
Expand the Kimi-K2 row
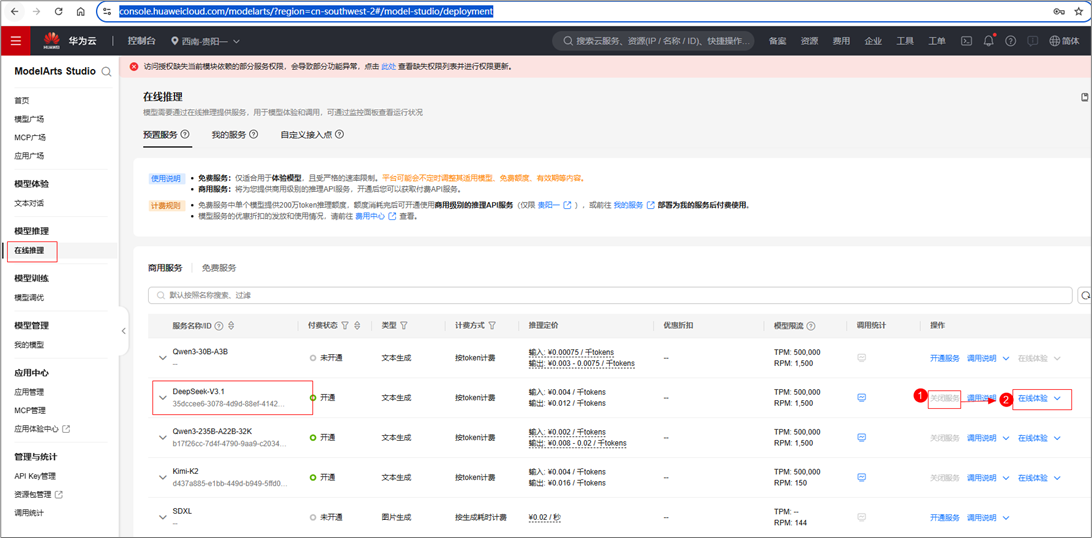163,478
